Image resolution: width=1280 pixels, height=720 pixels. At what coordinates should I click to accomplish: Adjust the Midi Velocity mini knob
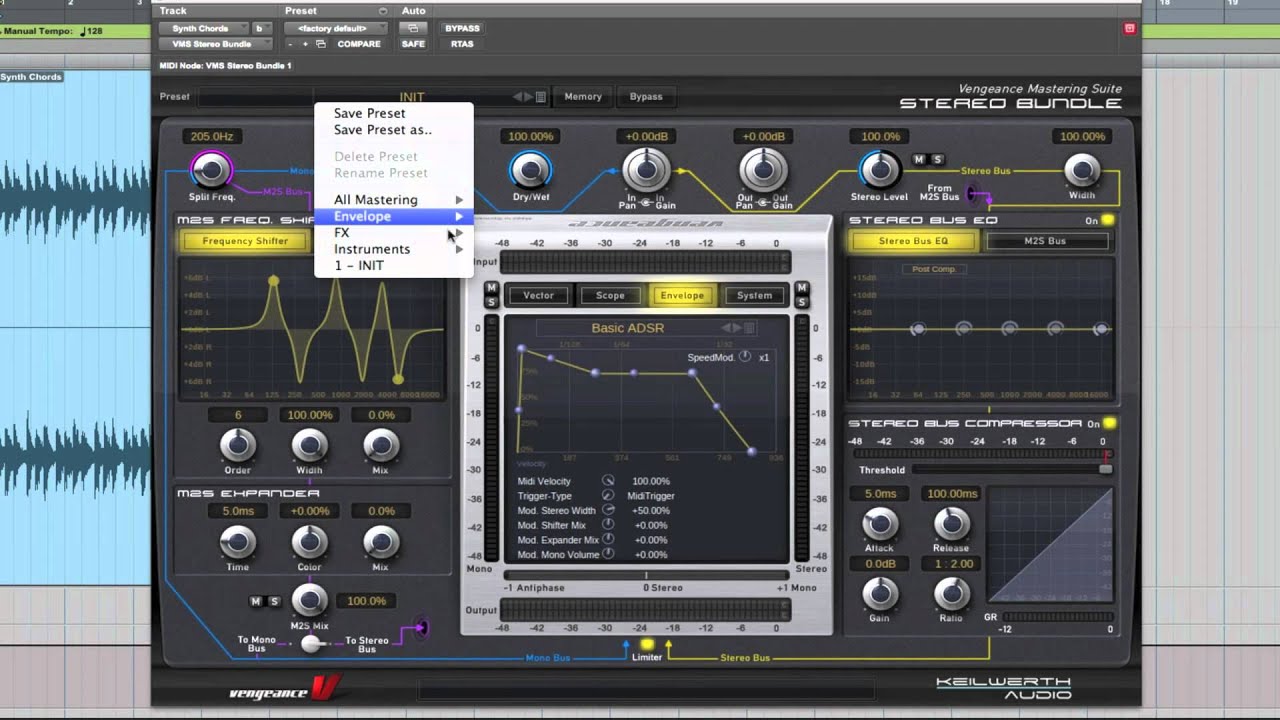[608, 481]
